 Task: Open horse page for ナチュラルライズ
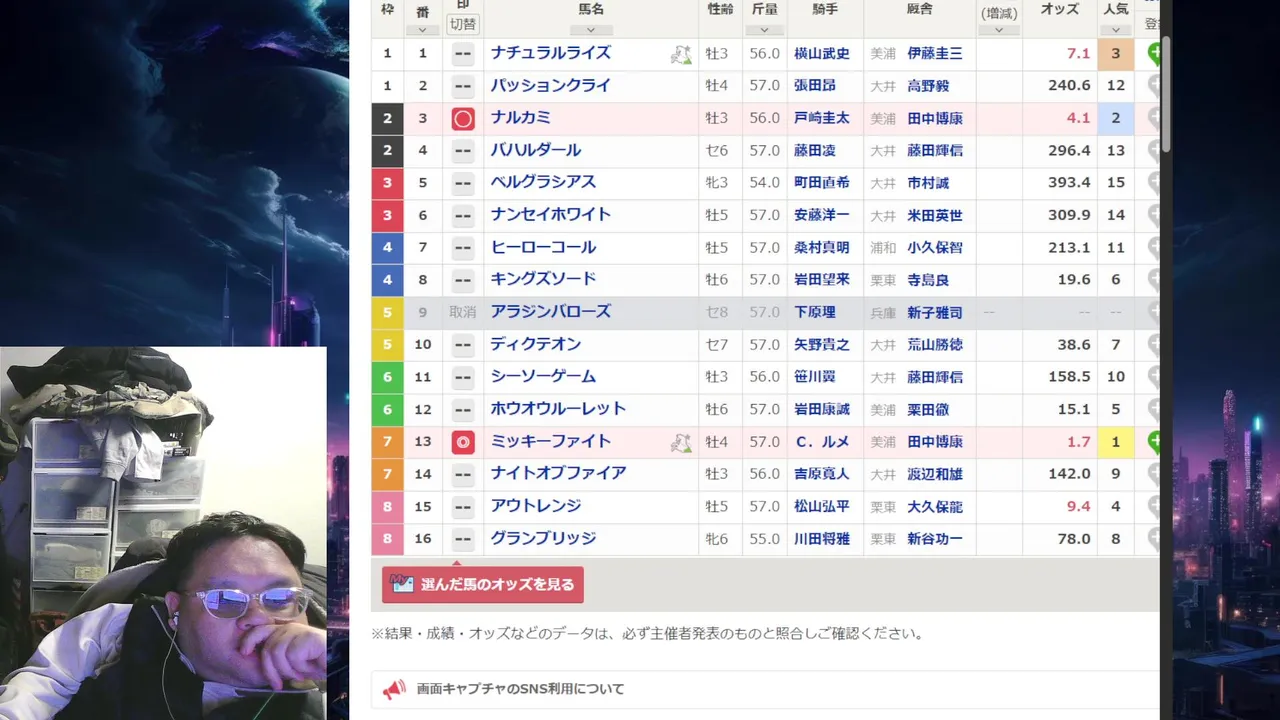coord(550,53)
